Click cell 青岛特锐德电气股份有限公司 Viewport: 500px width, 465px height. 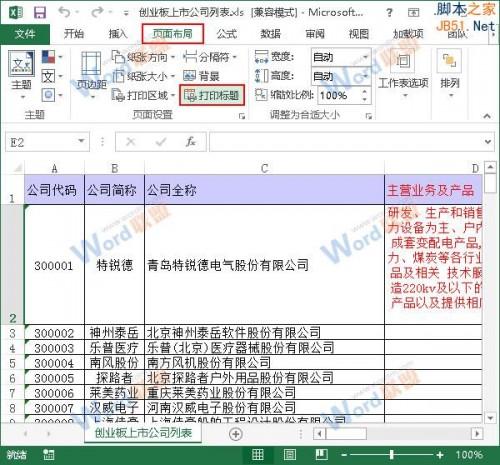point(264,265)
